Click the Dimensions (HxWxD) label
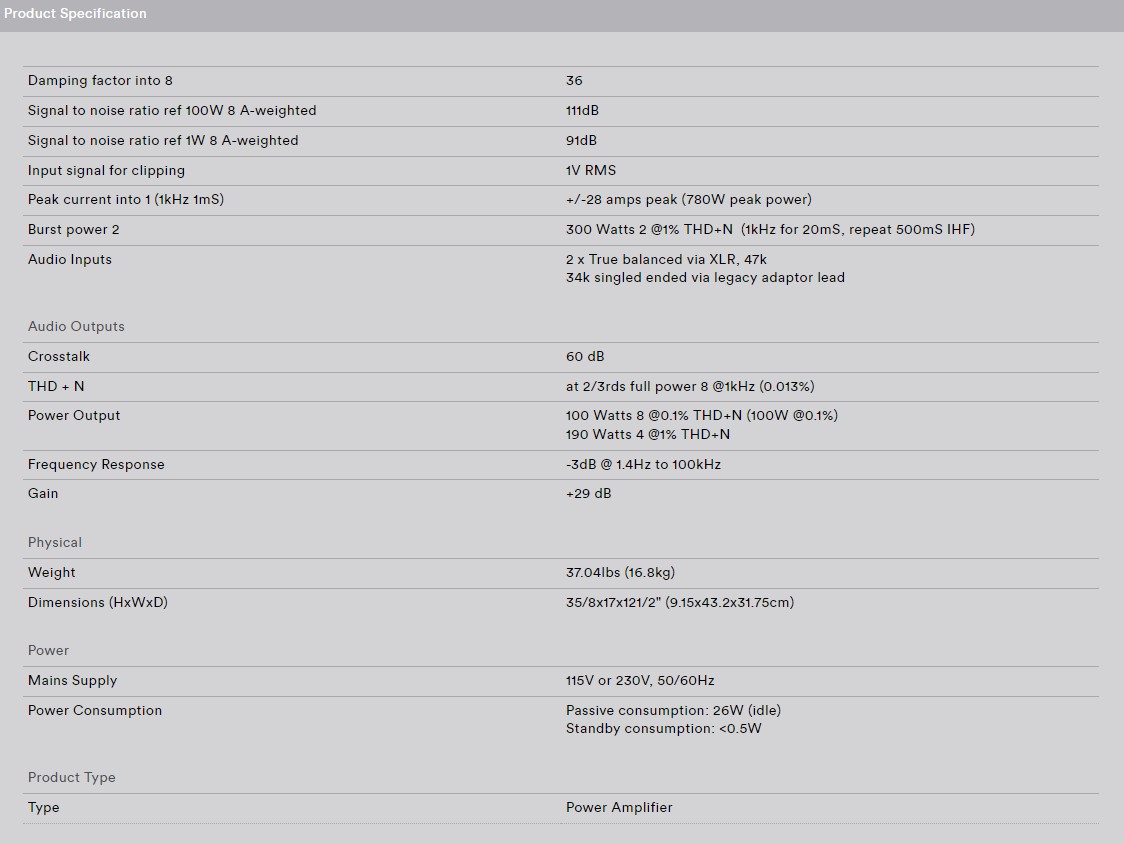The height and width of the screenshot is (844, 1124). (x=97, y=603)
